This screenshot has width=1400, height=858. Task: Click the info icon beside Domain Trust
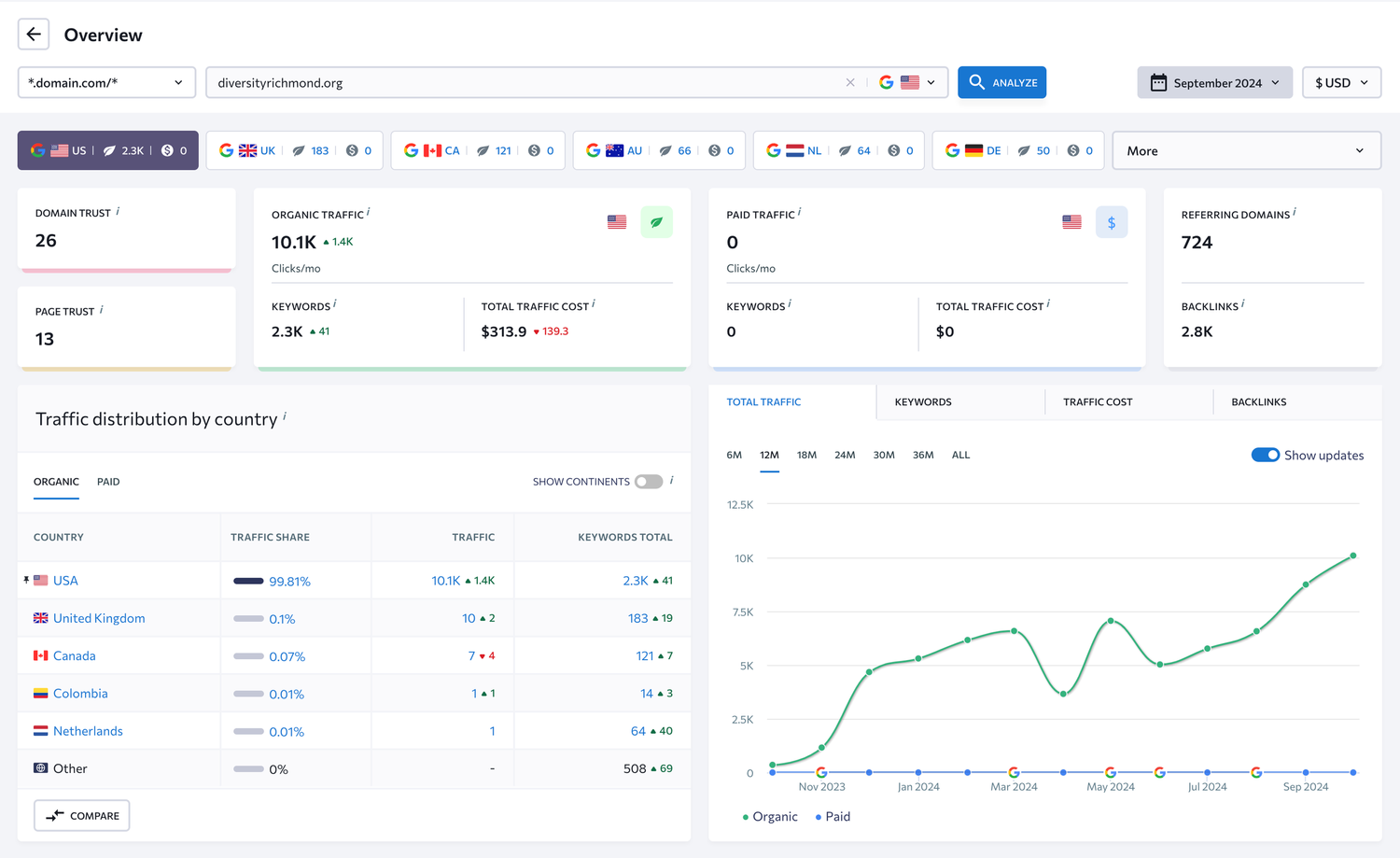[118, 212]
